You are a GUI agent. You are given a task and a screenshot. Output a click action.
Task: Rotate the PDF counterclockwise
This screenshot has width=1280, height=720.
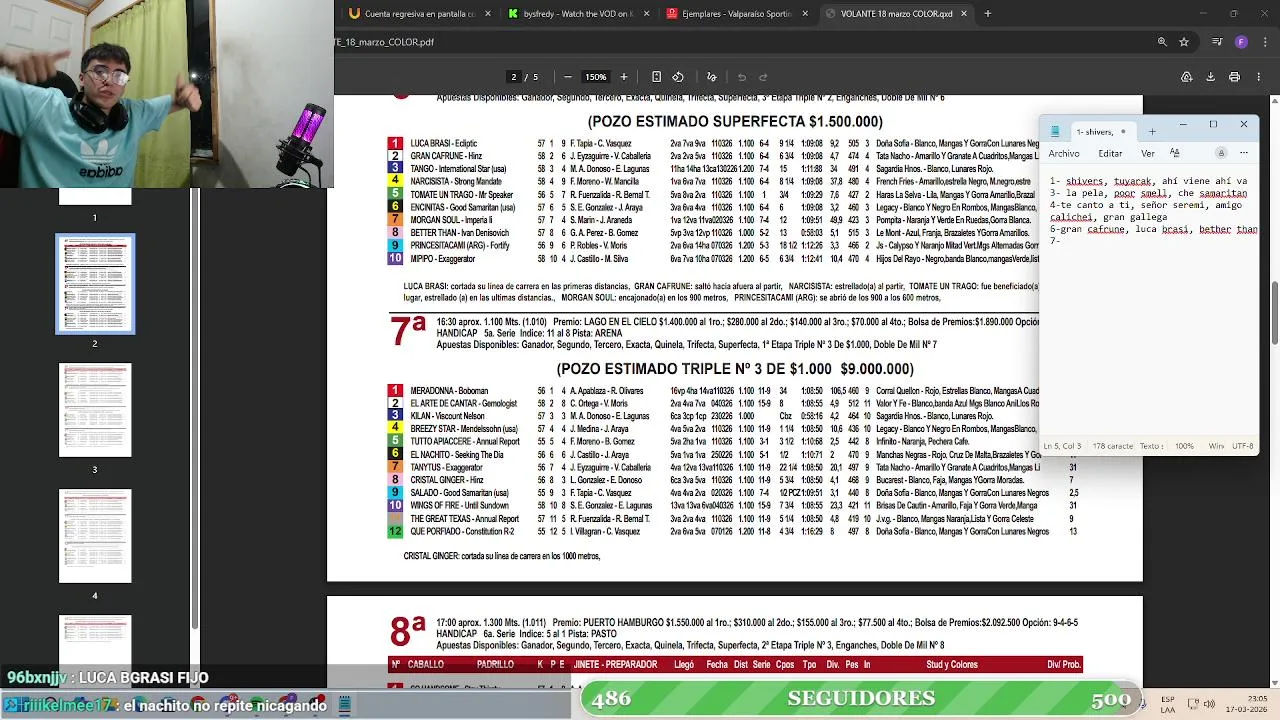coord(678,77)
